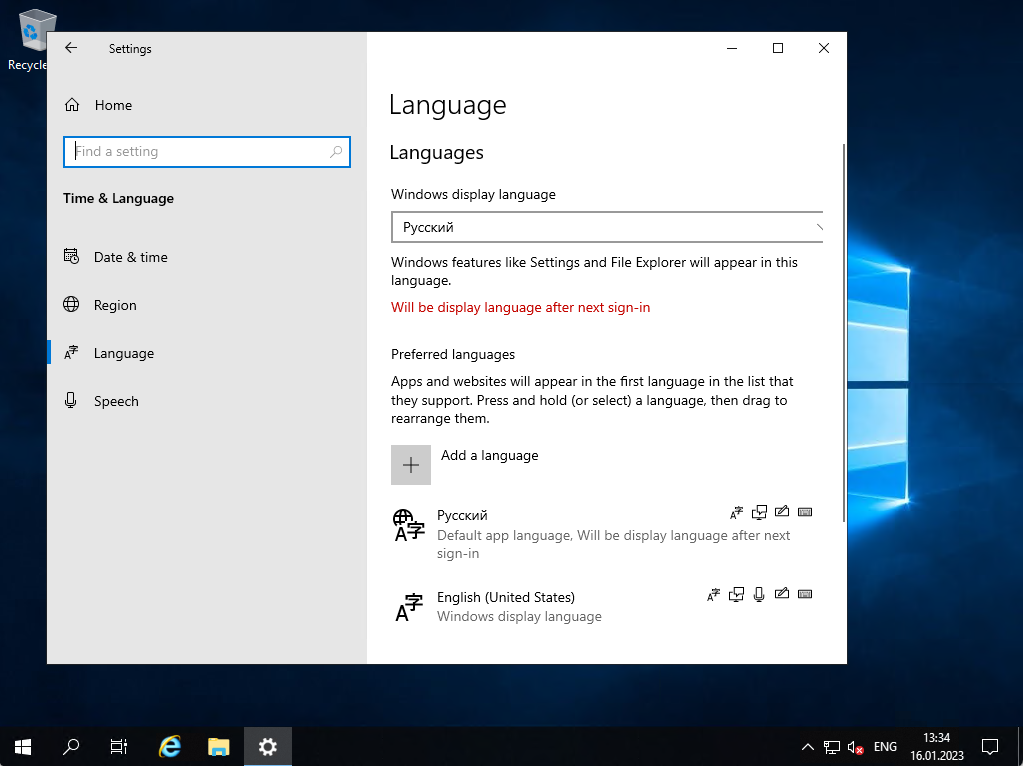Screen dimensions: 1023x766
Task: Click the handwriting pen icon for Русский
Action: tap(782, 512)
